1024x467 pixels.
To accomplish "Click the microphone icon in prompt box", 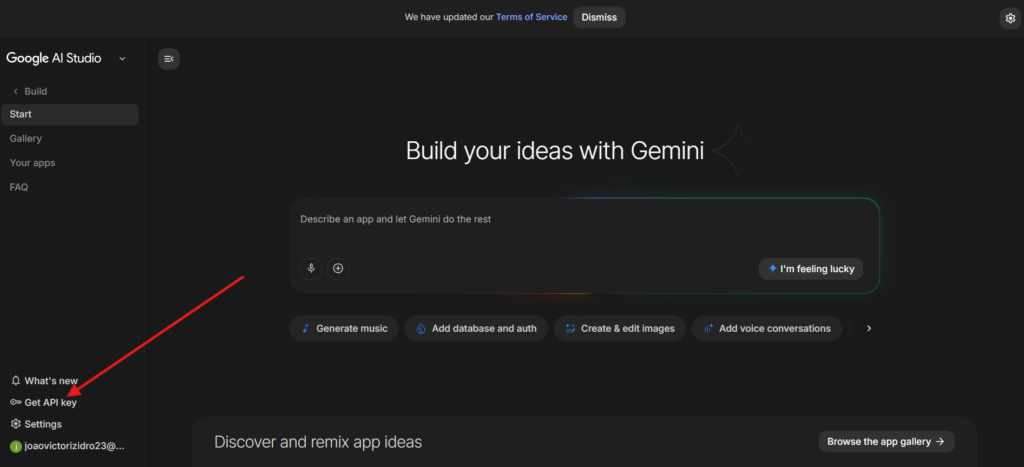I will [311, 268].
